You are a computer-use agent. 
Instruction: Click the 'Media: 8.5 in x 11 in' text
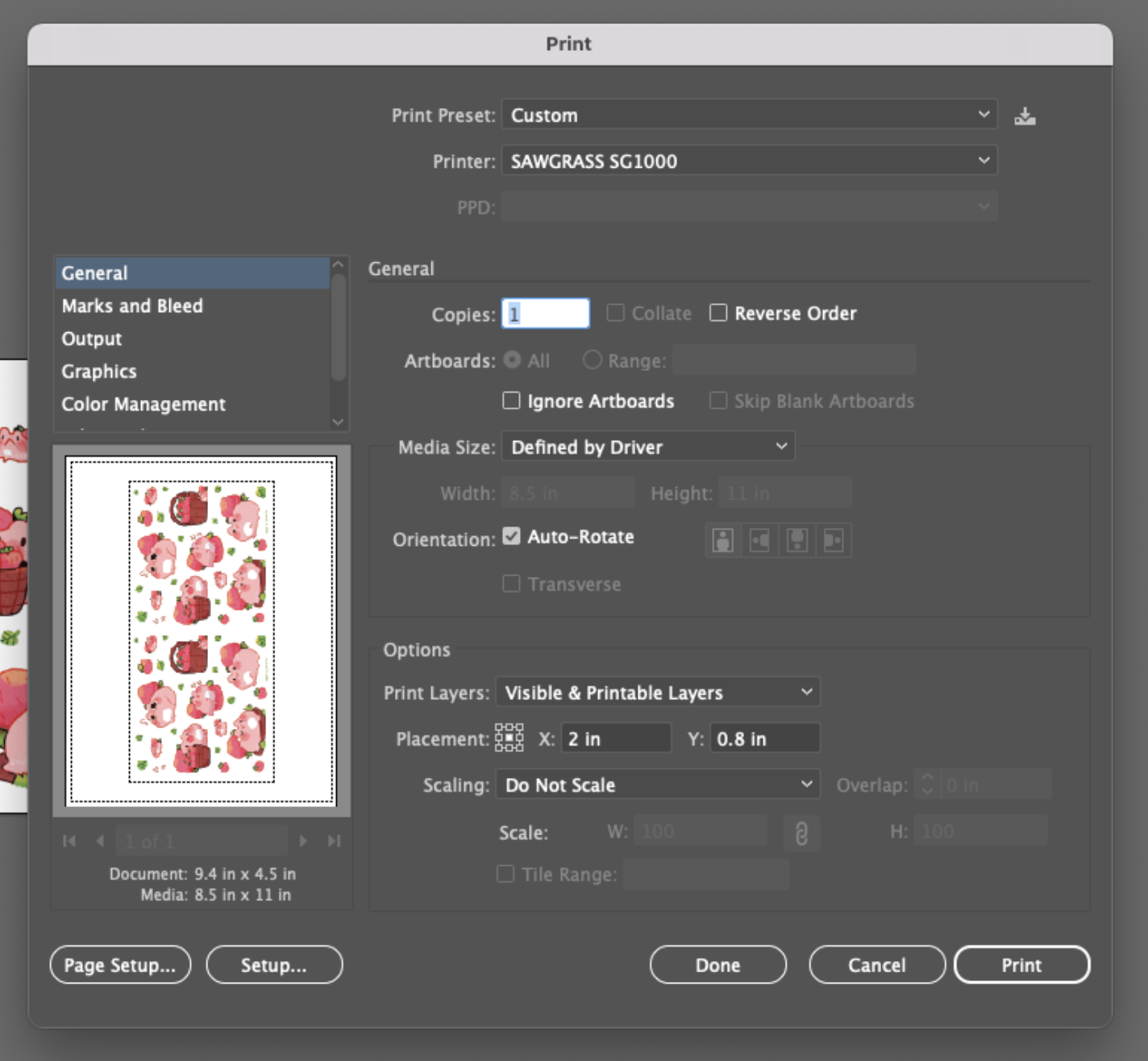[x=215, y=895]
